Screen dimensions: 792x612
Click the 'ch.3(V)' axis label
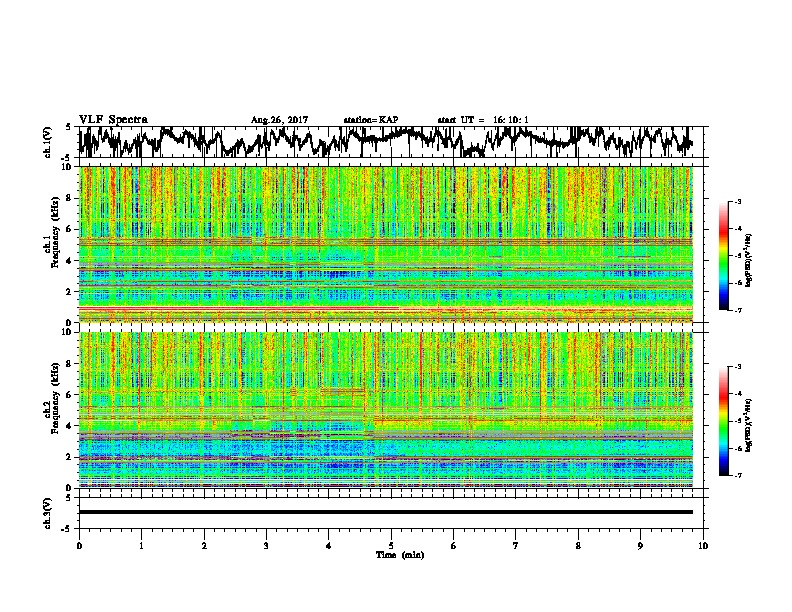(48, 513)
